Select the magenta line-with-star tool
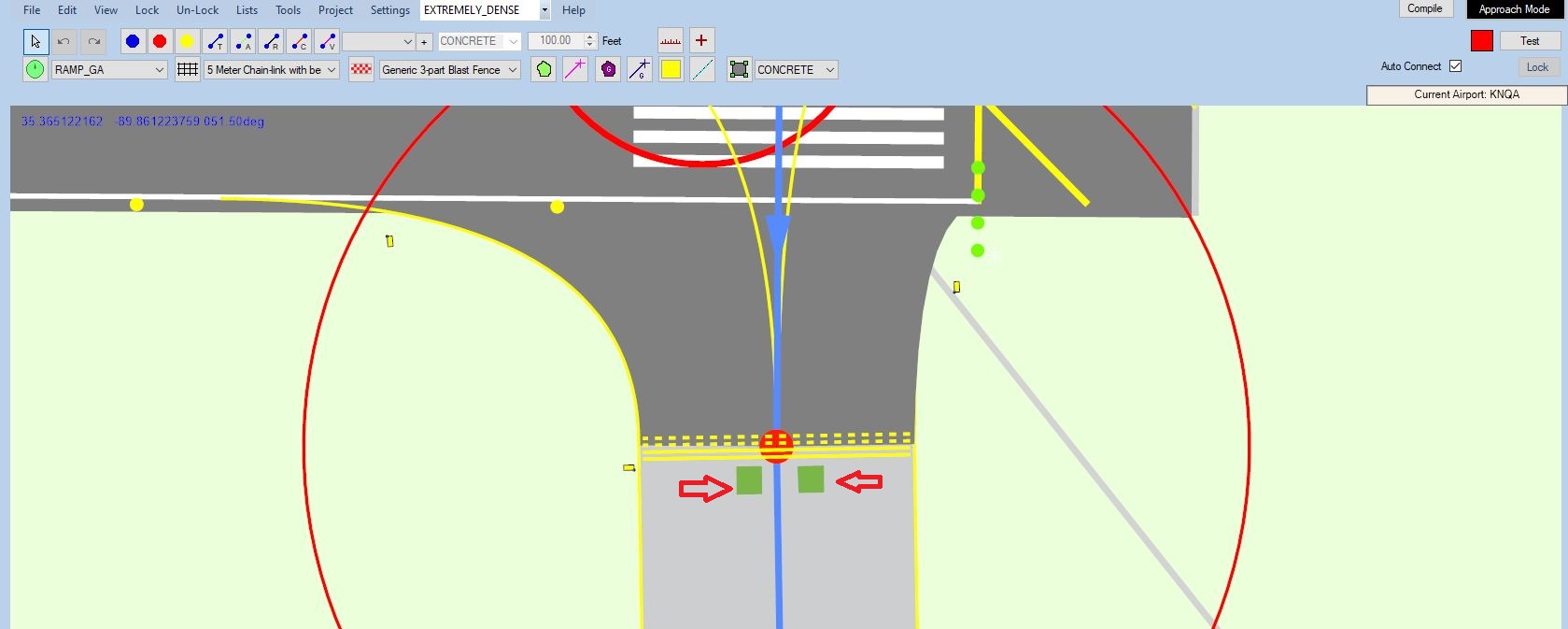This screenshot has width=1568, height=629. click(575, 69)
